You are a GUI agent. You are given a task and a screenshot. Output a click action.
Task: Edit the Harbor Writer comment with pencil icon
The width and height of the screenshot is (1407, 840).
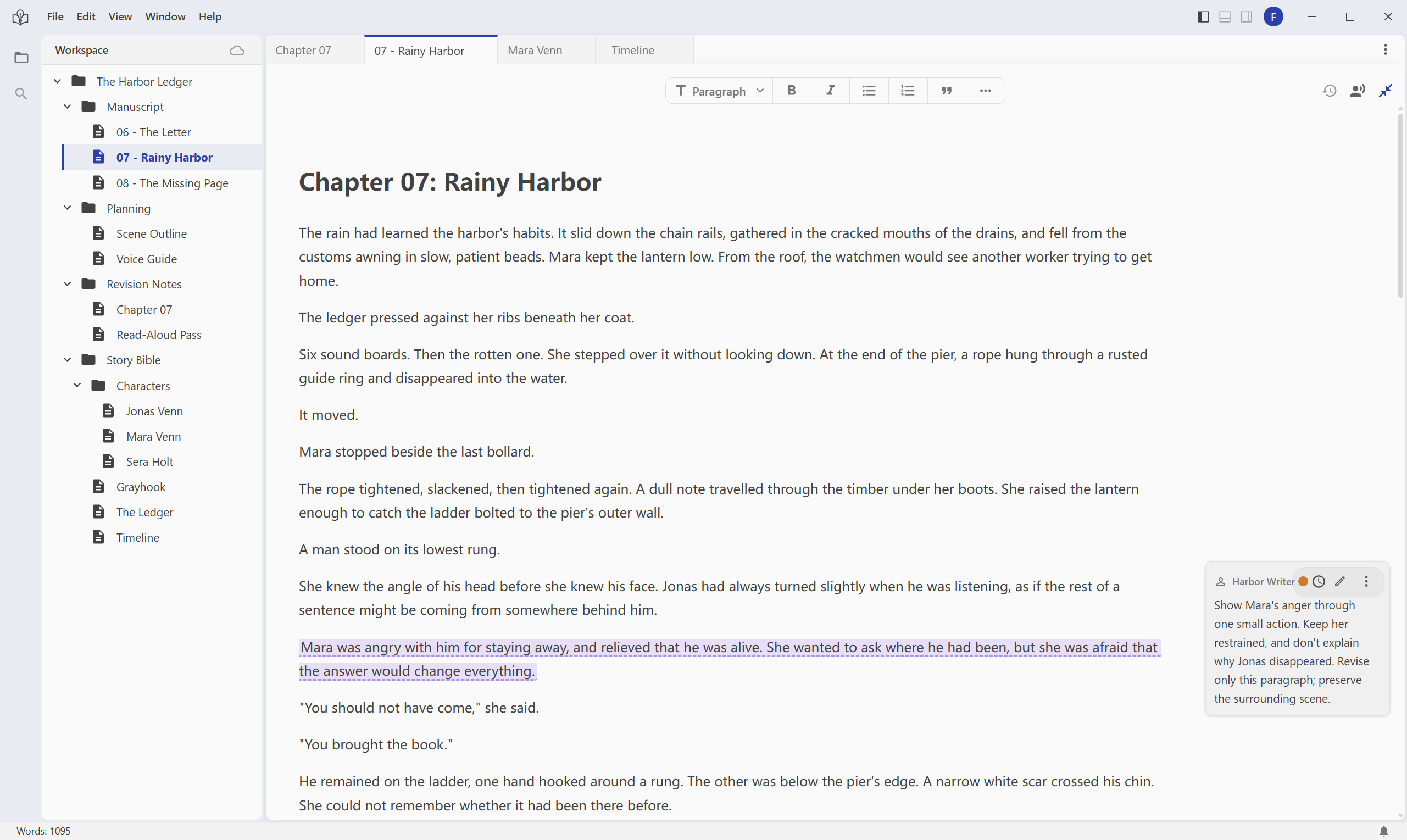[1339, 581]
